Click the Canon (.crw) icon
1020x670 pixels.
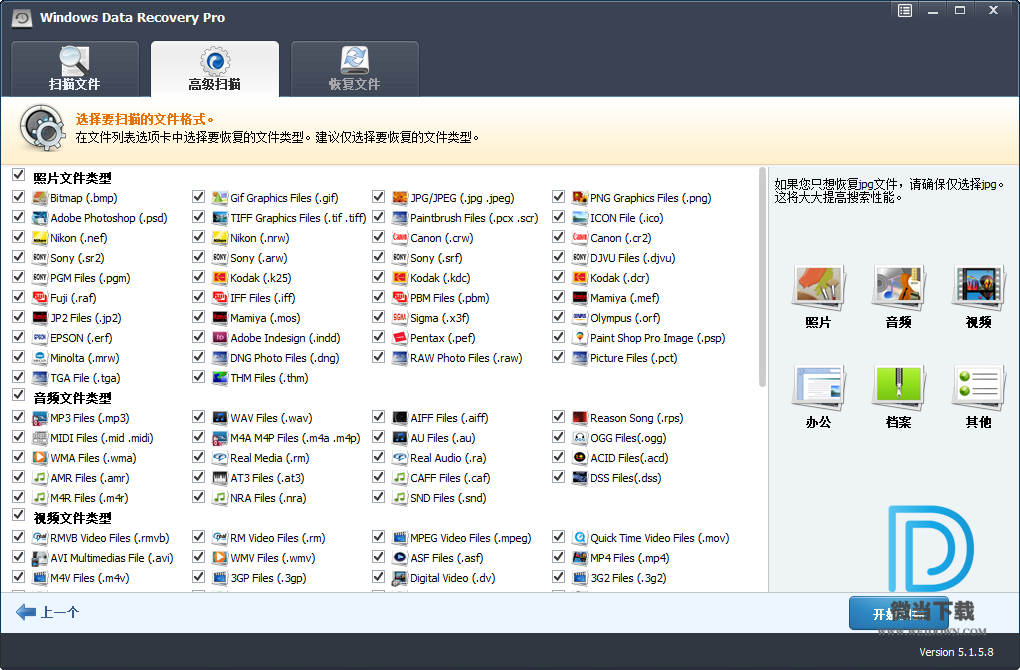click(400, 237)
